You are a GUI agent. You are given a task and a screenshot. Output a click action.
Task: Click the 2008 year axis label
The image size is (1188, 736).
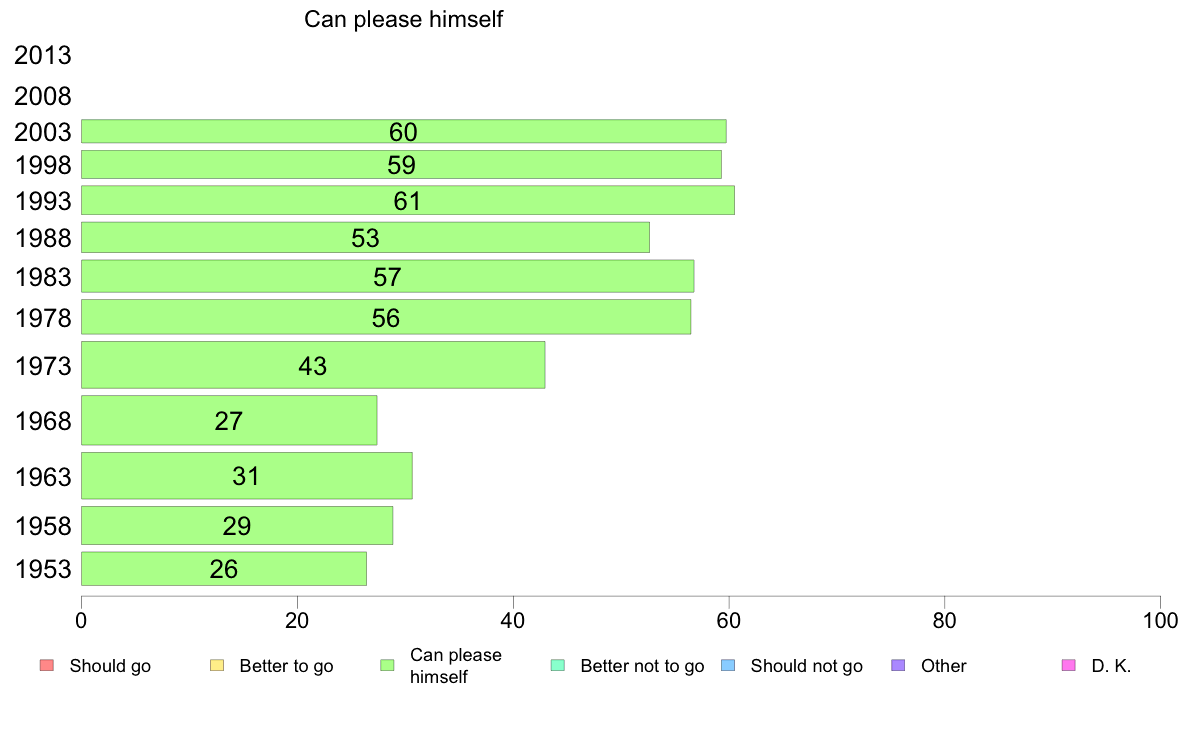coord(42,96)
